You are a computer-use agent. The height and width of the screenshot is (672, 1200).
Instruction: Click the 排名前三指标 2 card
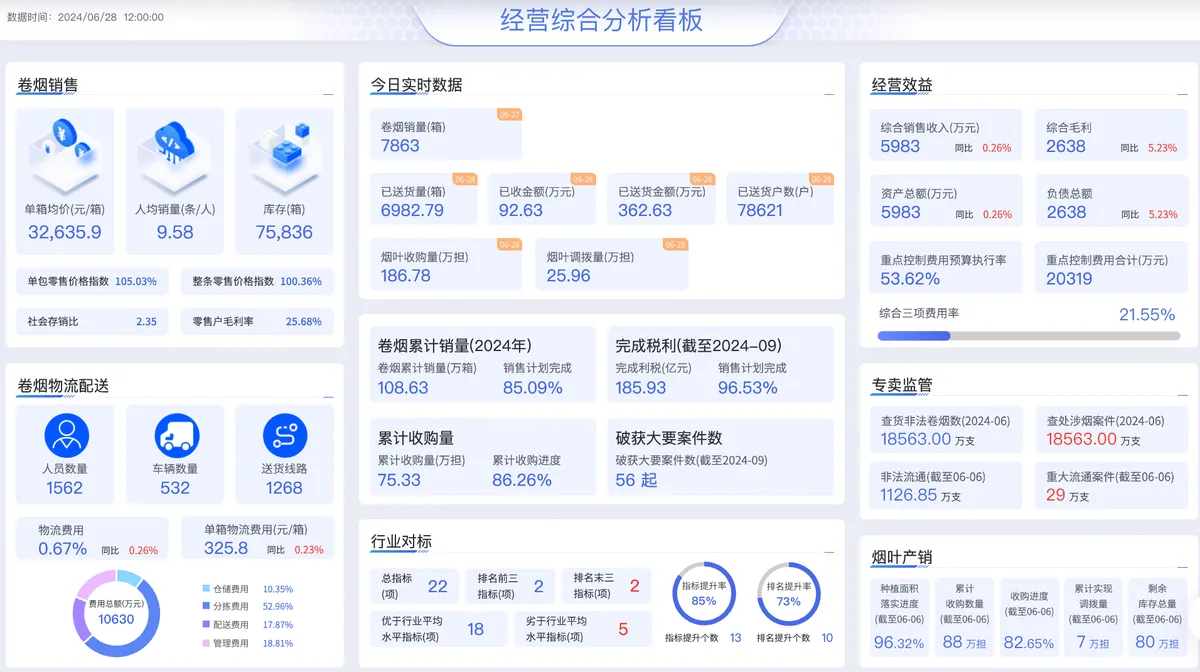point(510,587)
